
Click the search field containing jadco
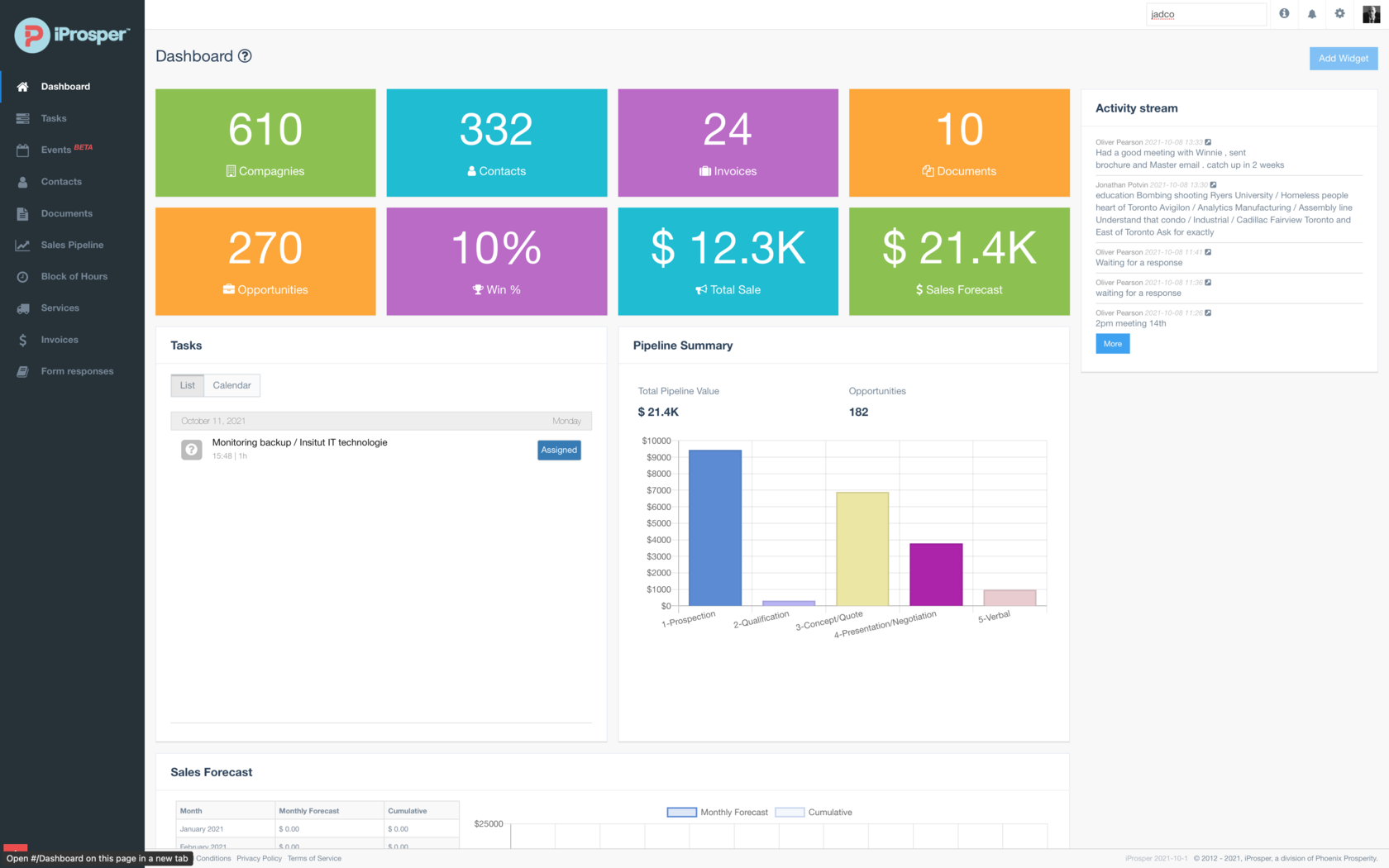click(1206, 14)
